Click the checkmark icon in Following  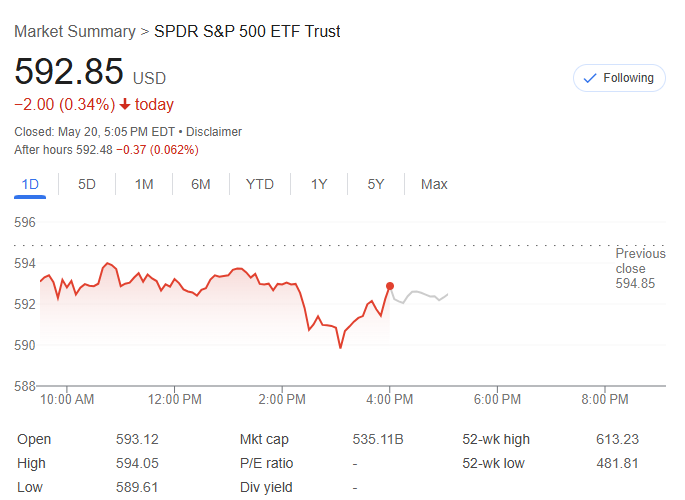tap(590, 78)
